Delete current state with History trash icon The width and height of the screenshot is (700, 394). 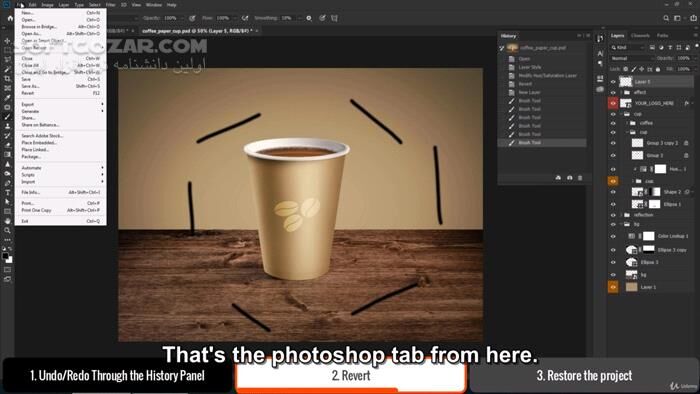pyautogui.click(x=580, y=178)
